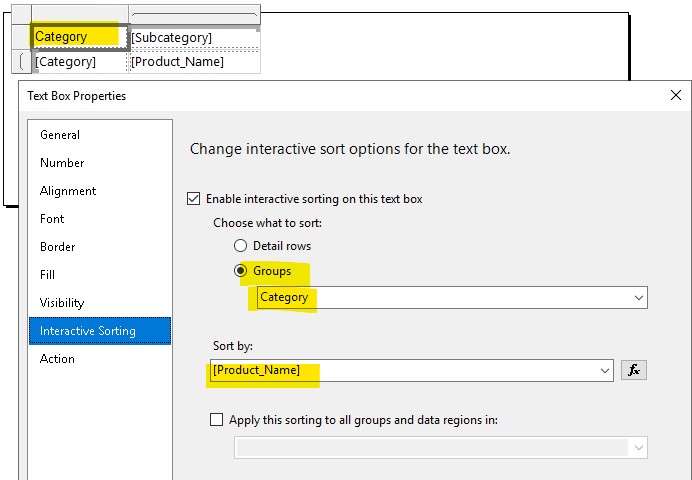The height and width of the screenshot is (480, 692).
Task: Check Apply this sorting to all groups
Action: pos(217,420)
